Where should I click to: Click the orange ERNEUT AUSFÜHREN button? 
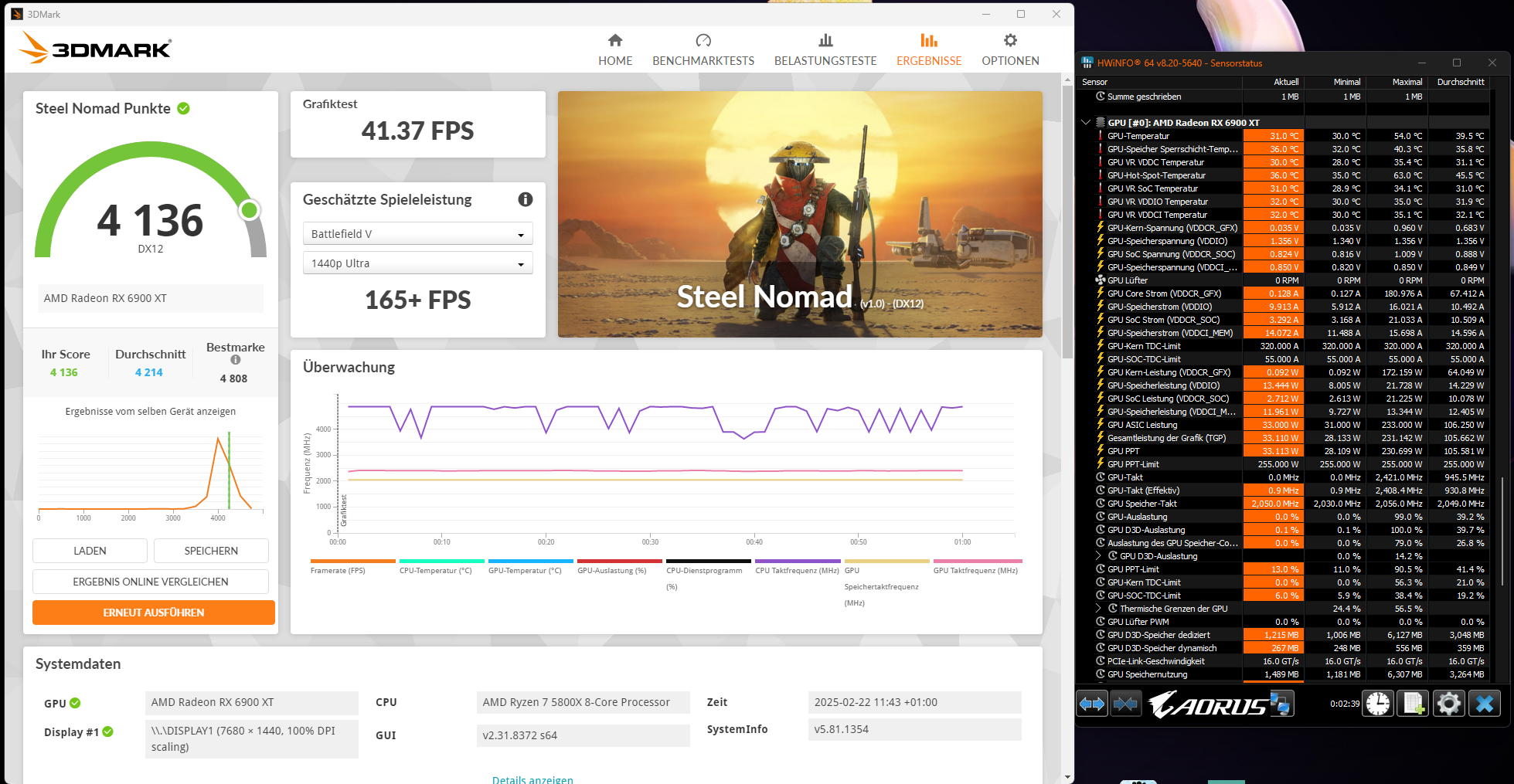(x=154, y=613)
